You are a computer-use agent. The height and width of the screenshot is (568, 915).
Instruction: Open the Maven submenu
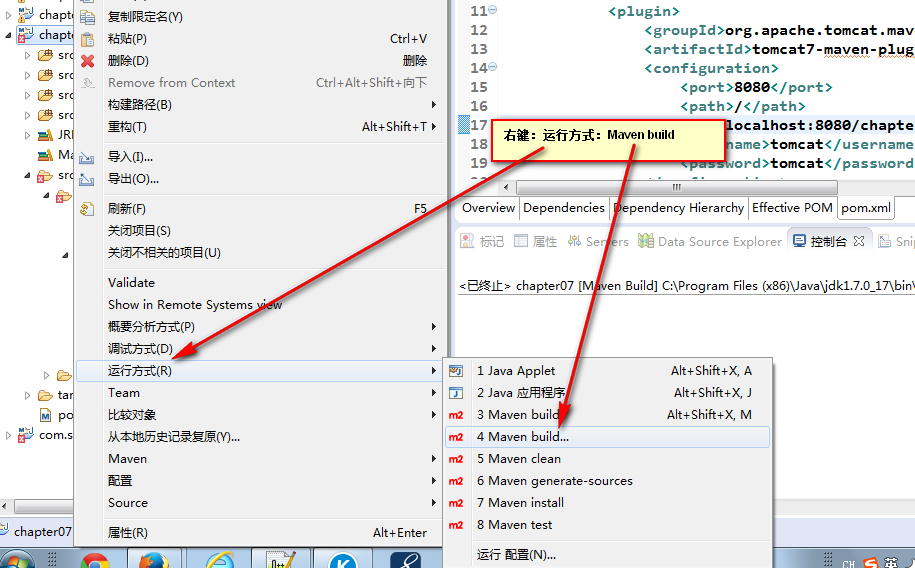point(260,459)
